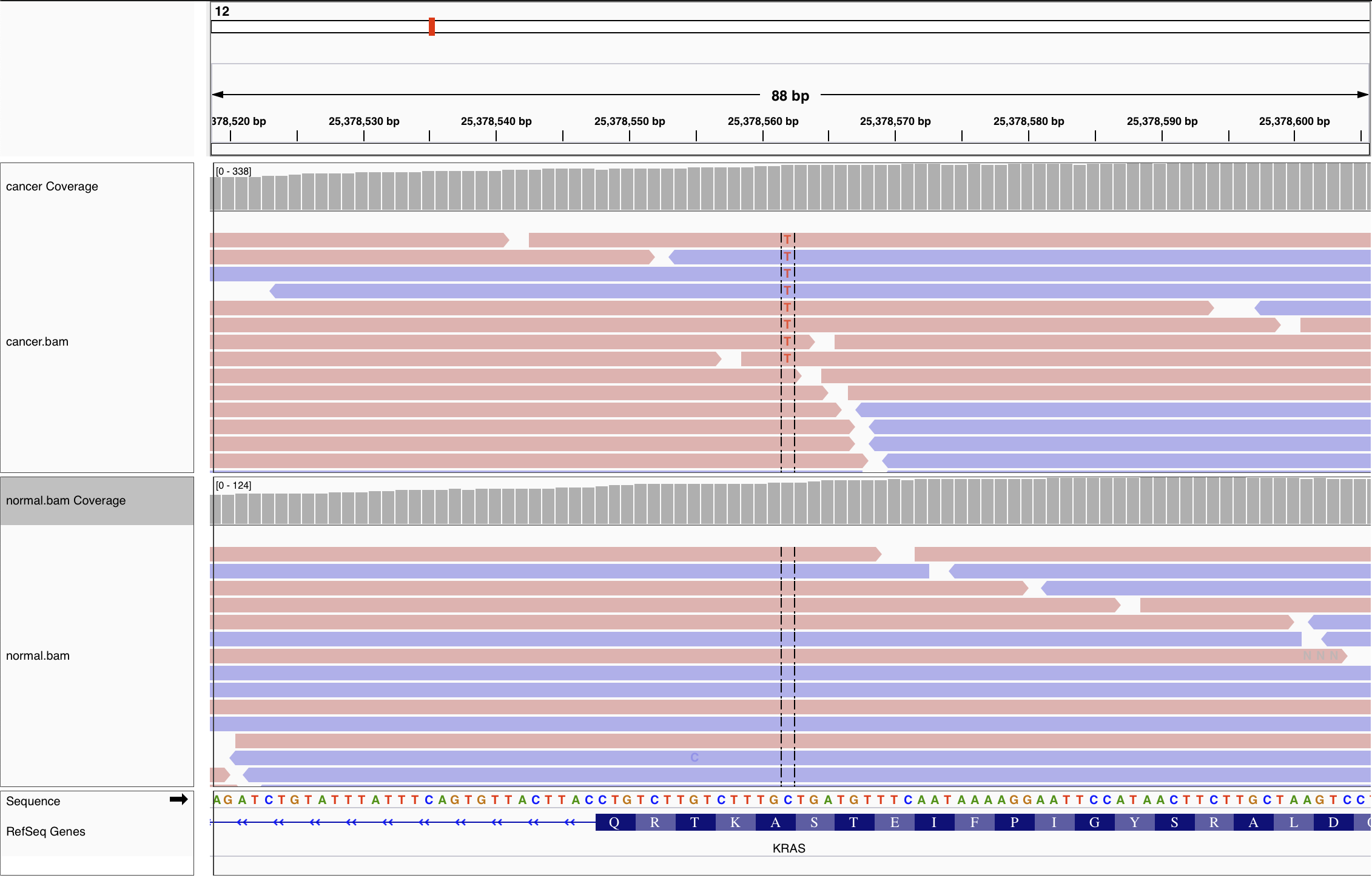The height and width of the screenshot is (878, 1372).
Task: Toggle the sequence track display by clicking its arrow
Action: 180,799
